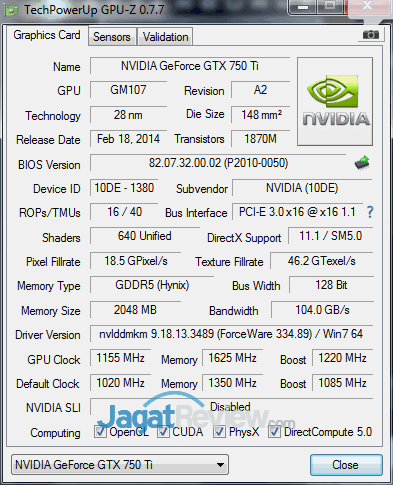Viewport: 393px width, 485px height.
Task: Click the GPU Clock row Memory field 1625 MHz
Action: click(232, 358)
